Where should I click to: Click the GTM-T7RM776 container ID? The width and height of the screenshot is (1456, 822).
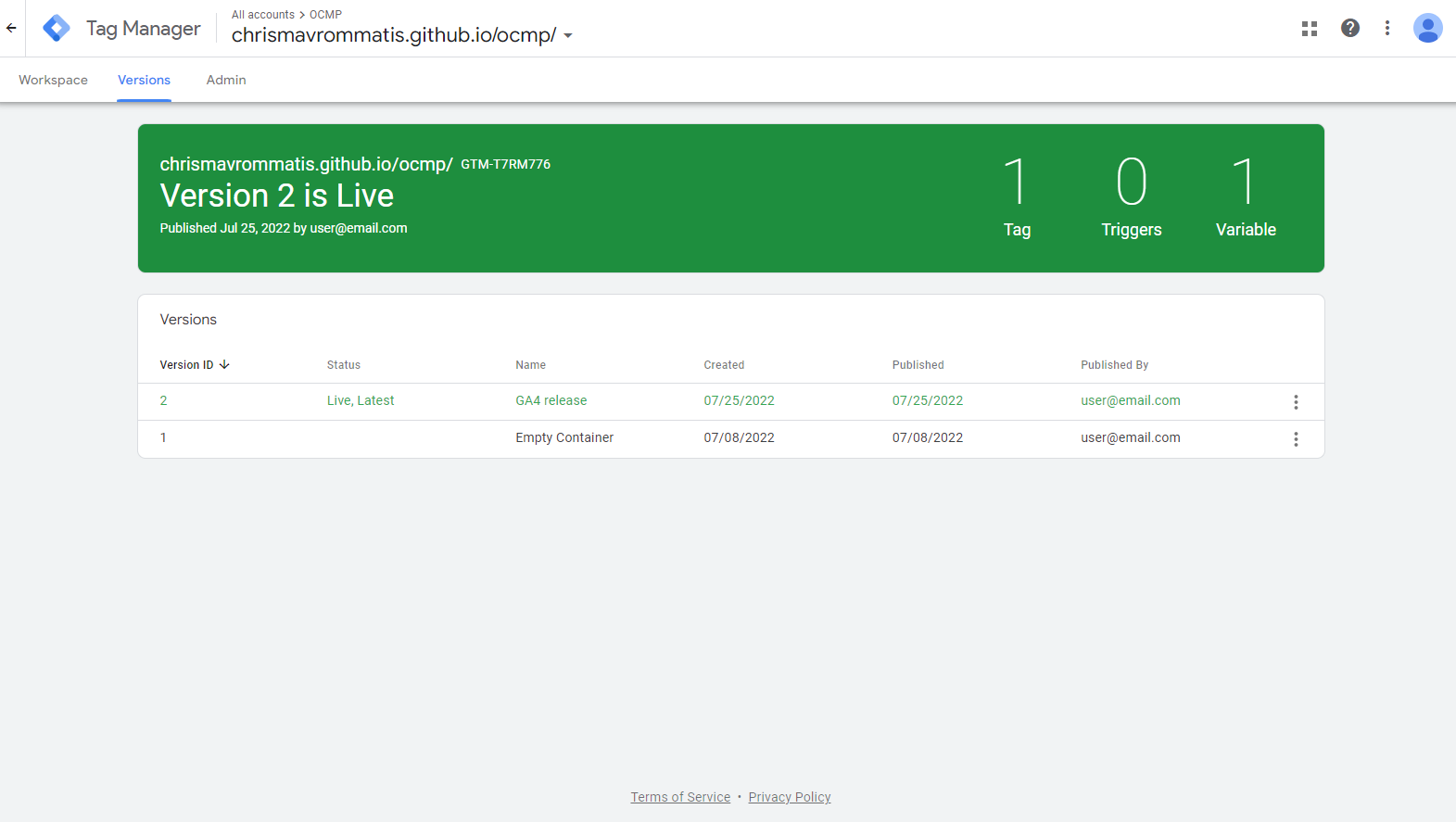click(506, 164)
